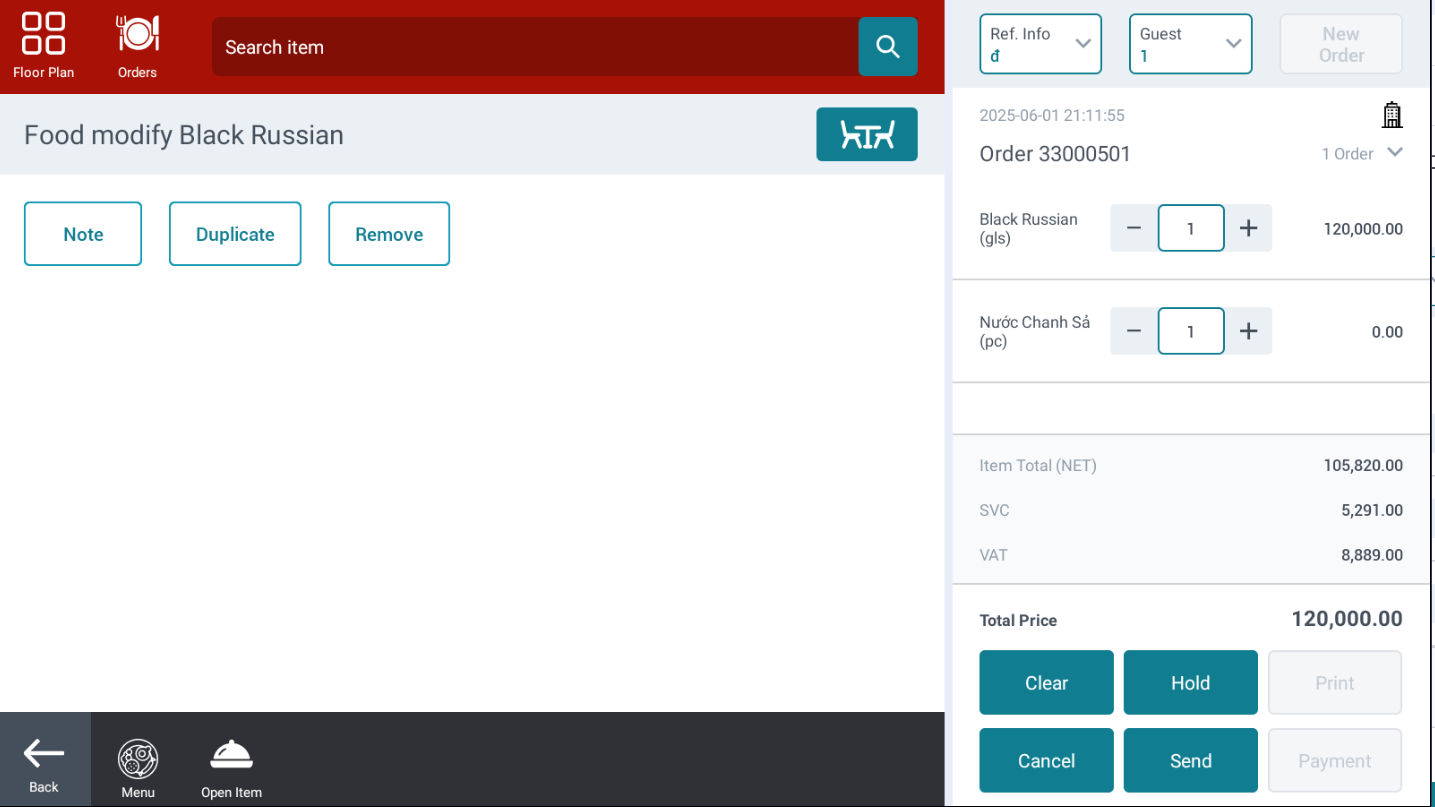Increase Black Russian quantity with plus

1249,228
